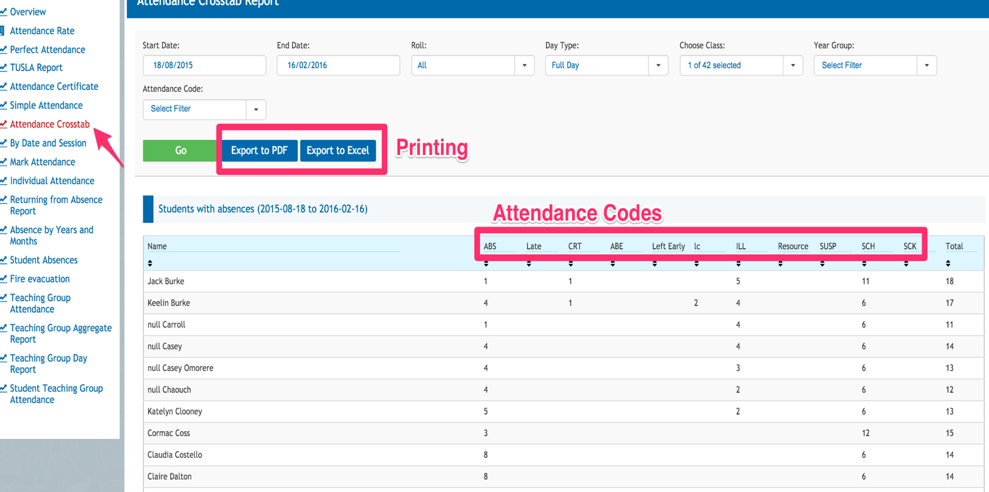
Task: Open Absence by Years and Months
Action: click(x=51, y=235)
